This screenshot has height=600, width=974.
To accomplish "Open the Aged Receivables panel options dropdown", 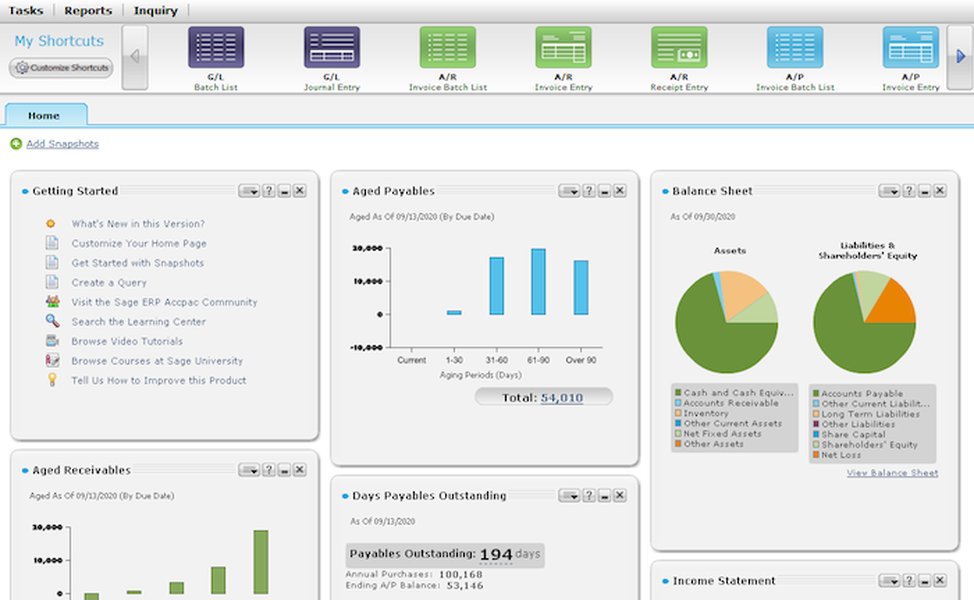I will pyautogui.click(x=249, y=470).
